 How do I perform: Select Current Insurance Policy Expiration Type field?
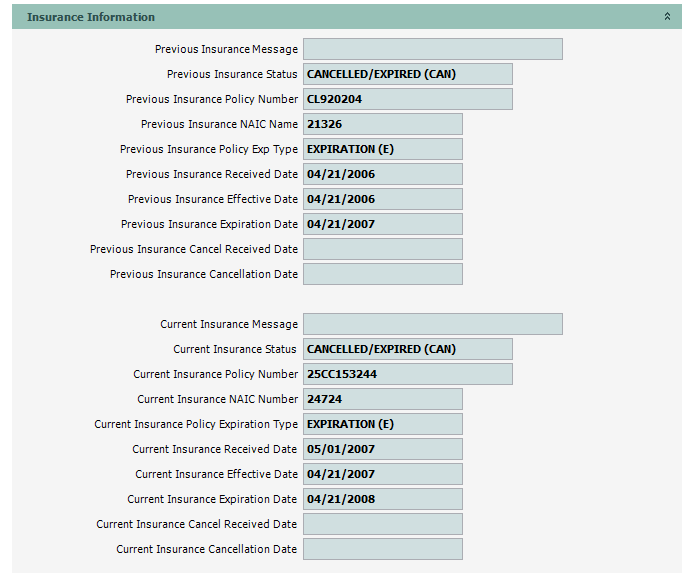pyautogui.click(x=382, y=424)
